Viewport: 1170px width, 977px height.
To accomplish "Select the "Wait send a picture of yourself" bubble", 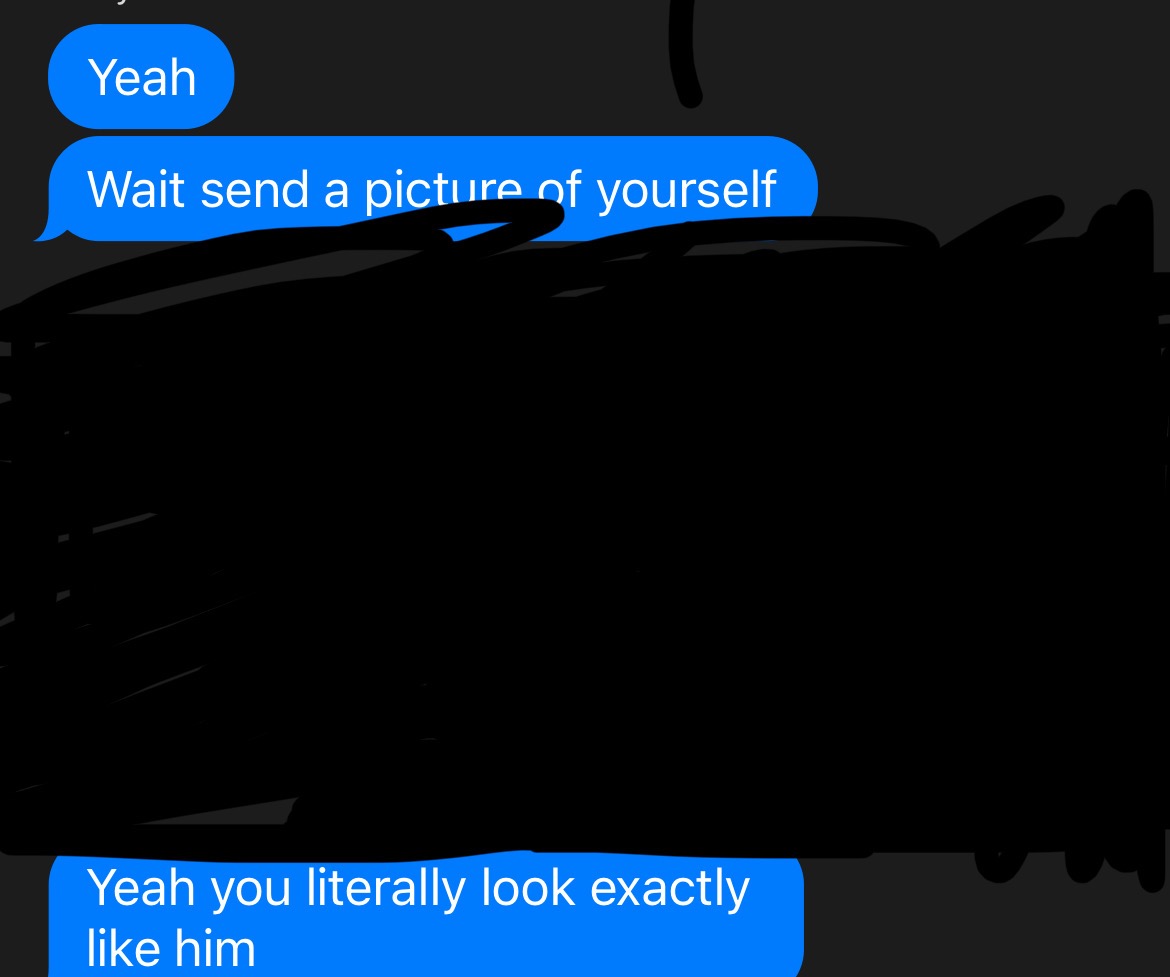I will pyautogui.click(x=433, y=188).
